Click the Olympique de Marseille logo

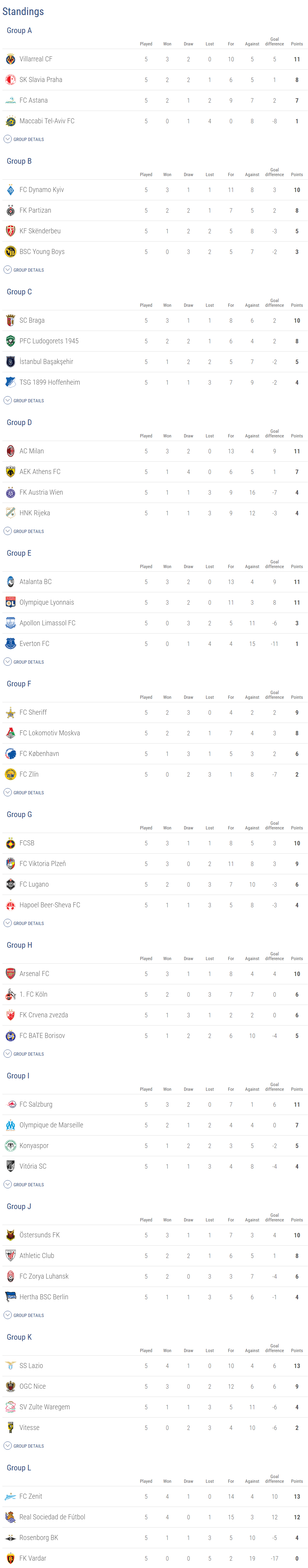(x=10, y=1125)
